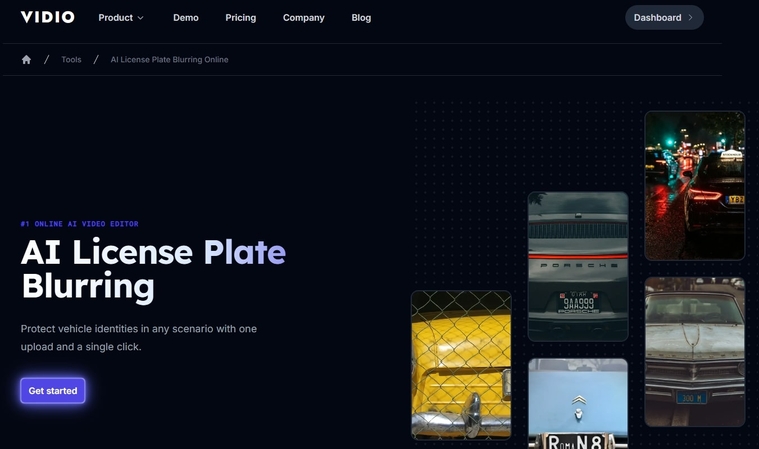
Task: Click the #1 ONLINE AI VIDEO EDITOR tagline
Action: coord(79,224)
